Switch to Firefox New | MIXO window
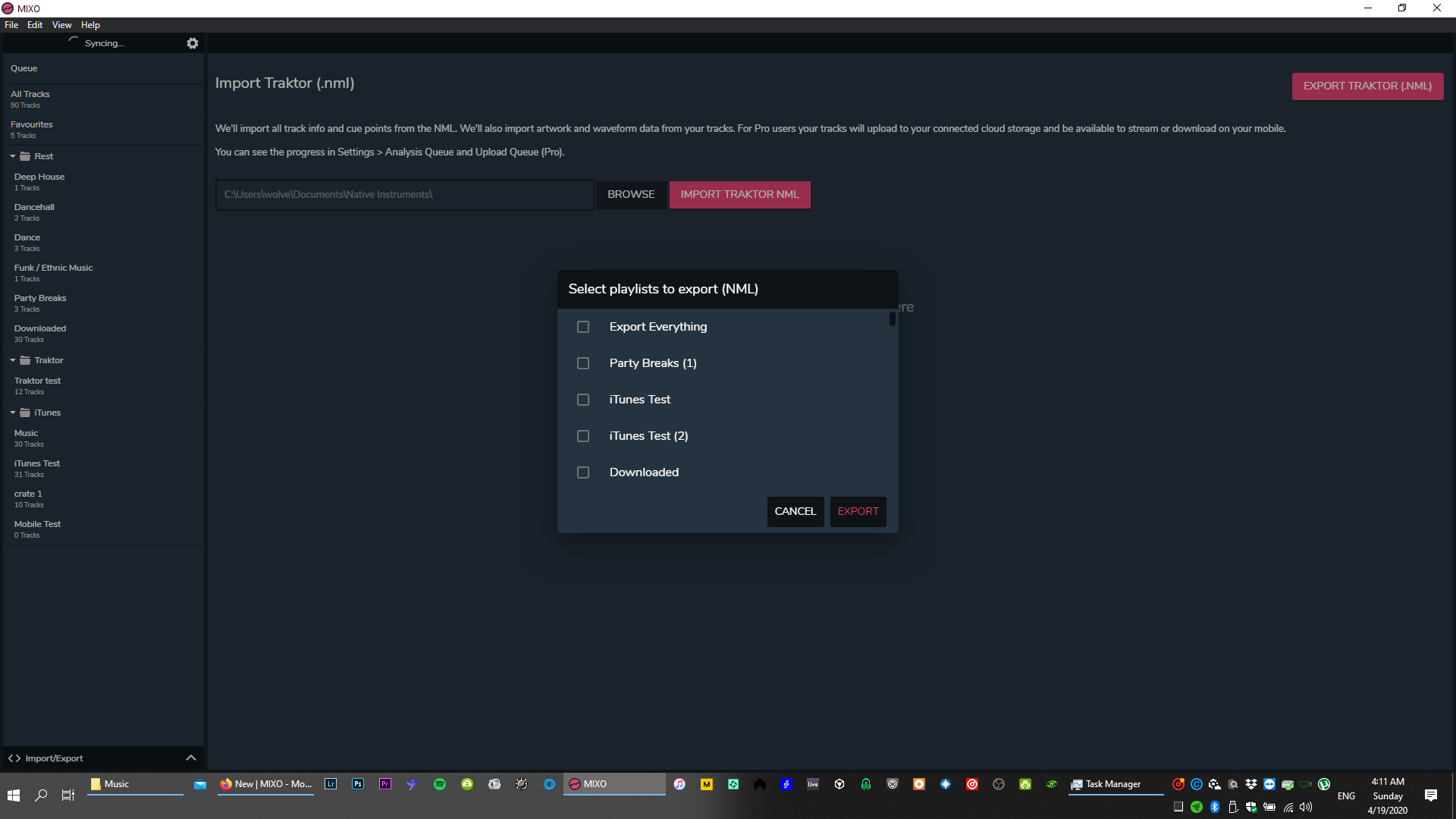The width and height of the screenshot is (1456, 819). [x=266, y=784]
